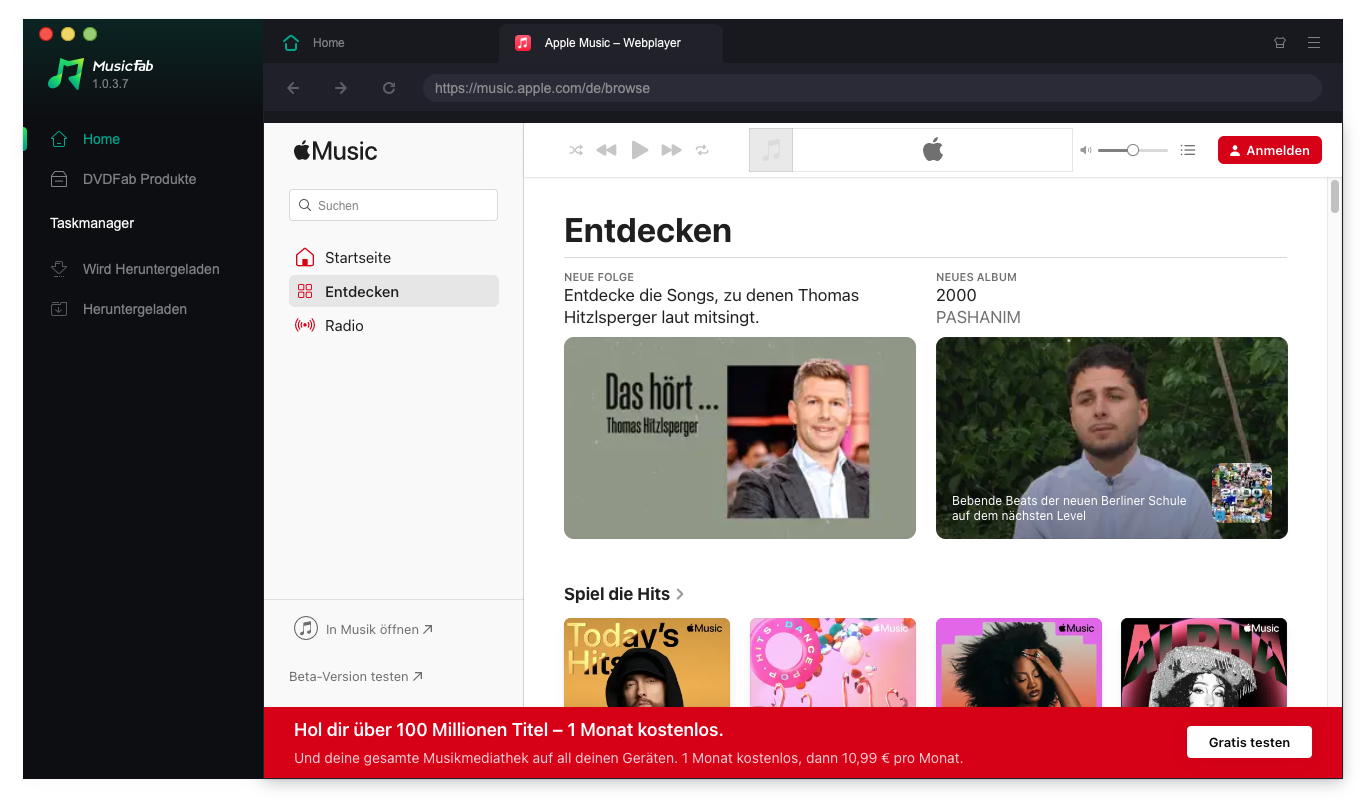Reload the page with refresh icon
This screenshot has width=1366, height=806.
389,88
